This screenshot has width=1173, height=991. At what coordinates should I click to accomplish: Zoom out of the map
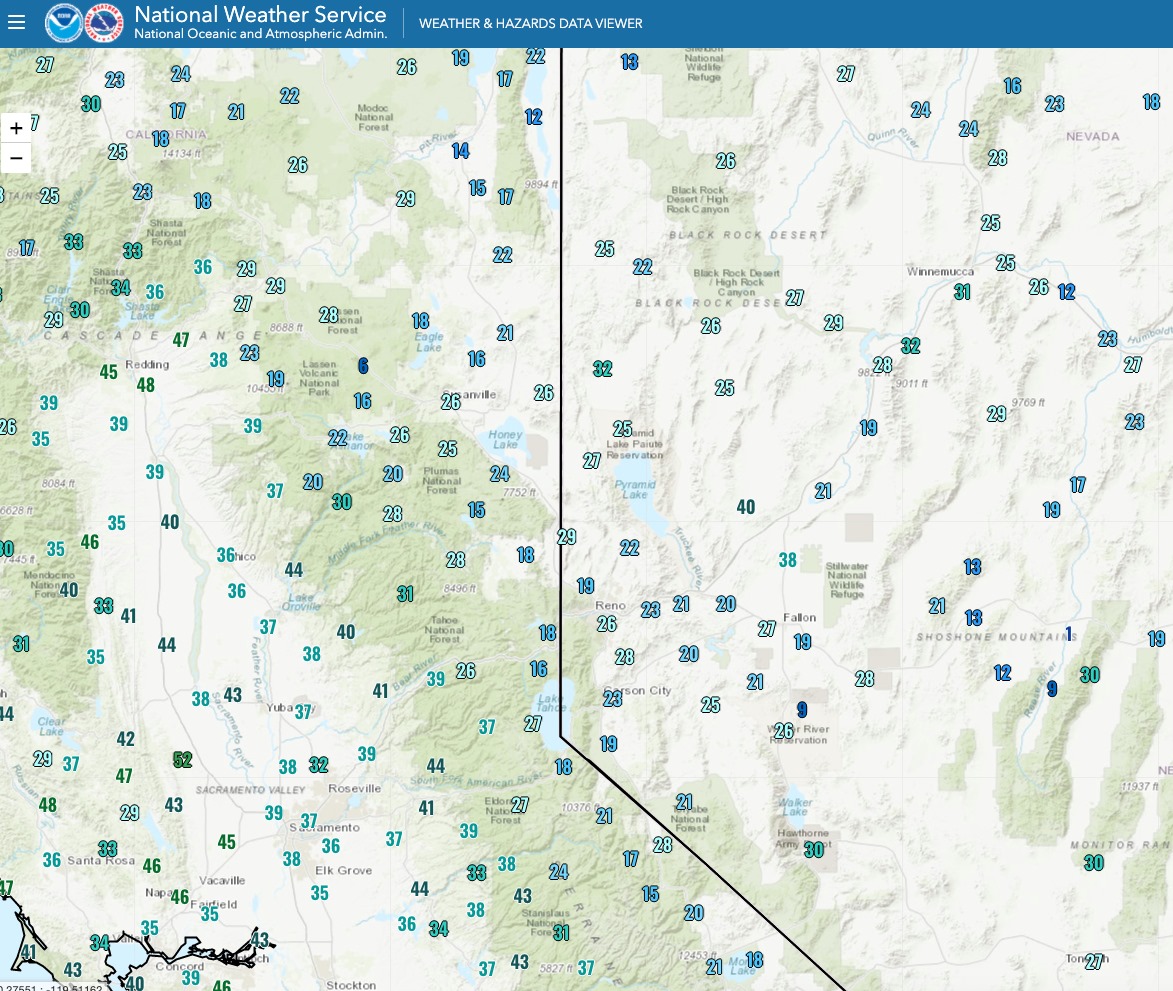click(x=16, y=159)
